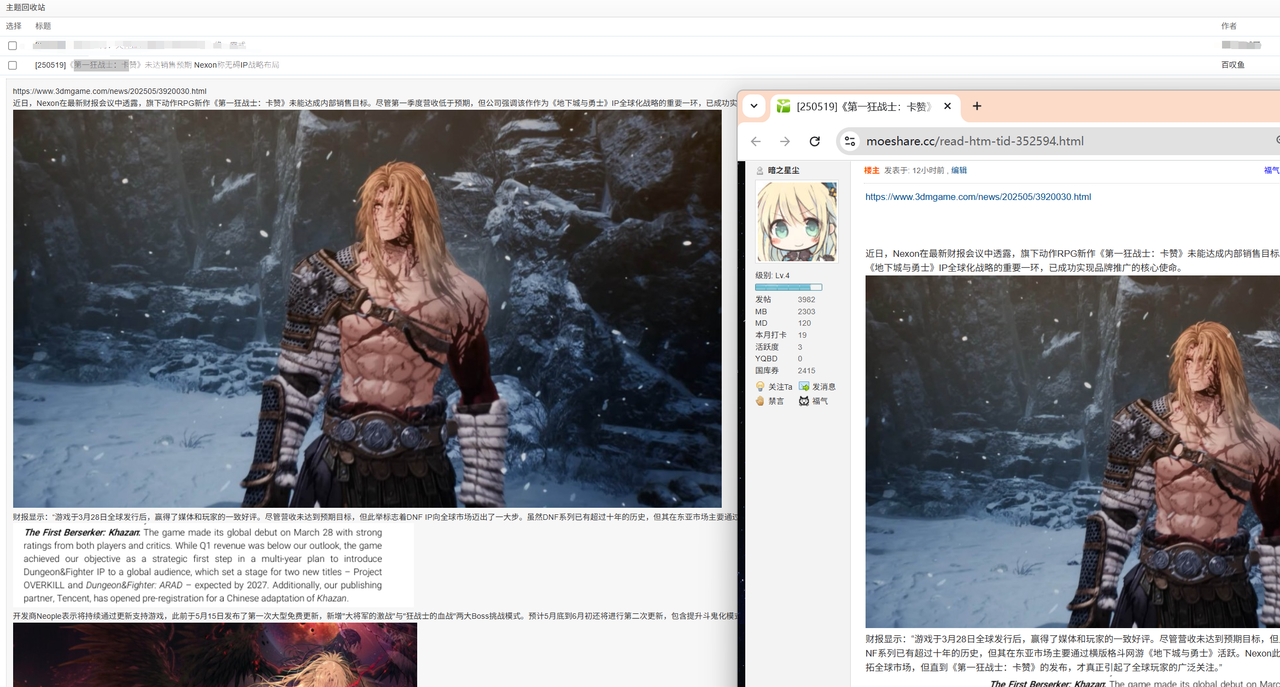
Task: Click the 楼主 label on the post
Action: point(871,170)
